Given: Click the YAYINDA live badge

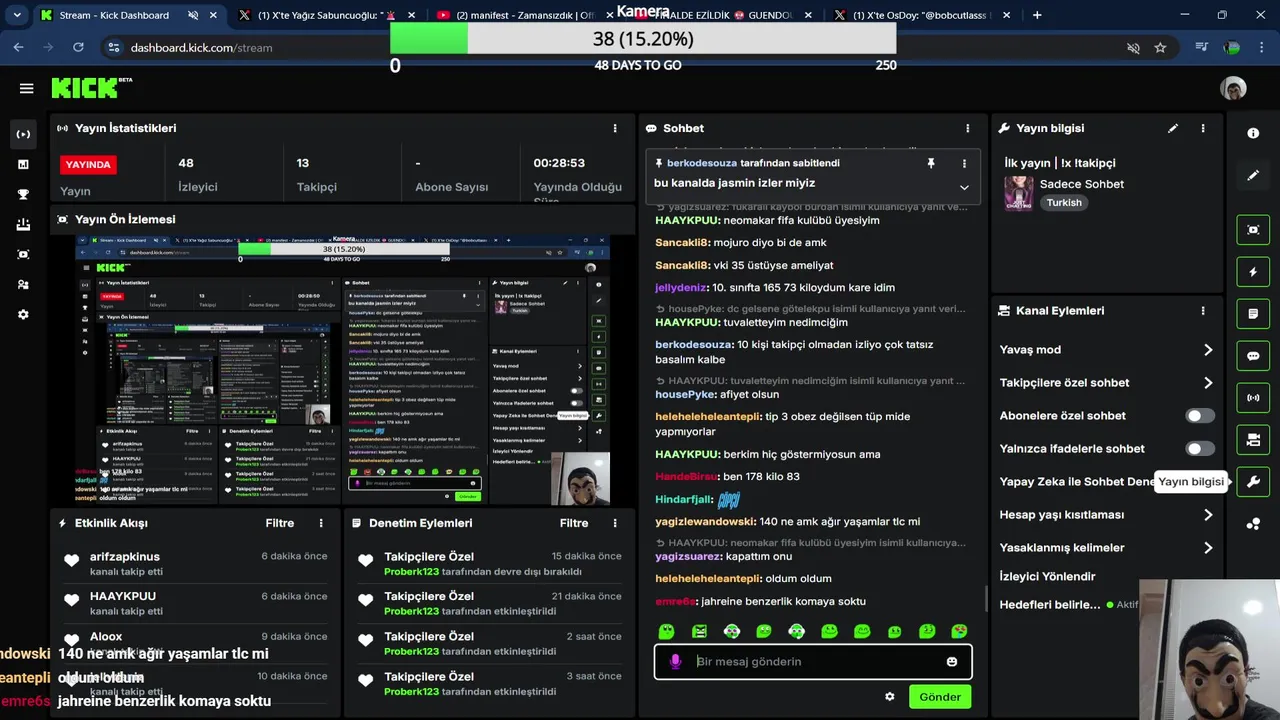Looking at the screenshot, I should coord(88,164).
